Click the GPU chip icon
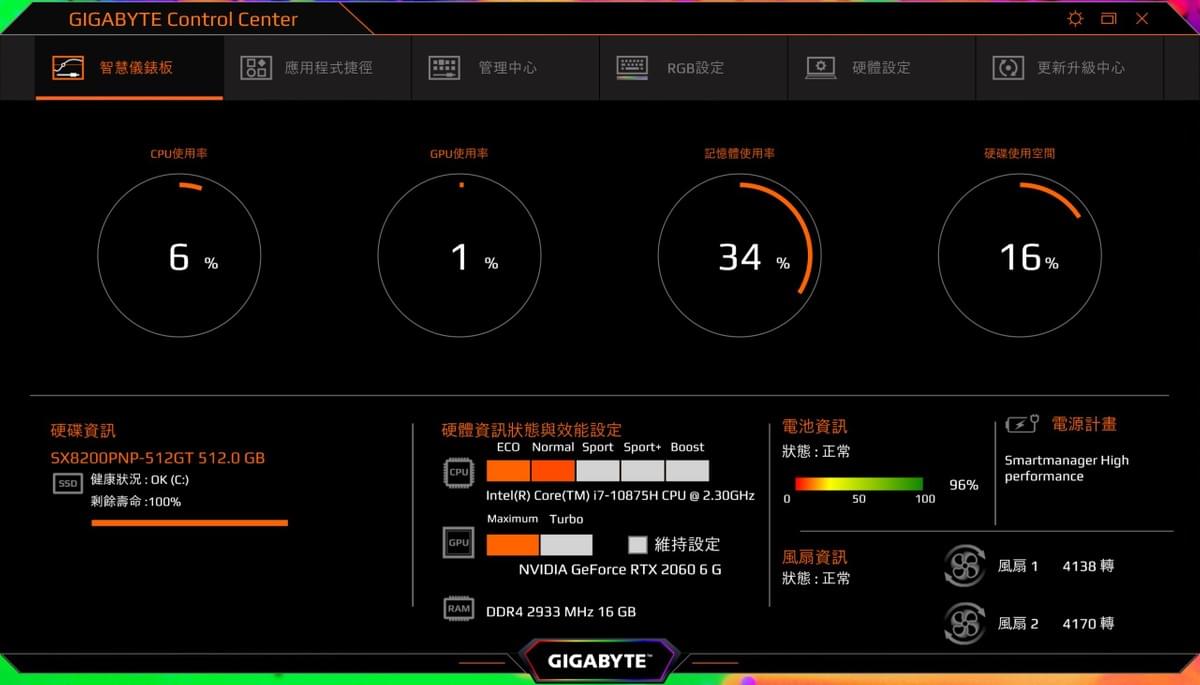This screenshot has width=1200, height=685. tap(458, 543)
